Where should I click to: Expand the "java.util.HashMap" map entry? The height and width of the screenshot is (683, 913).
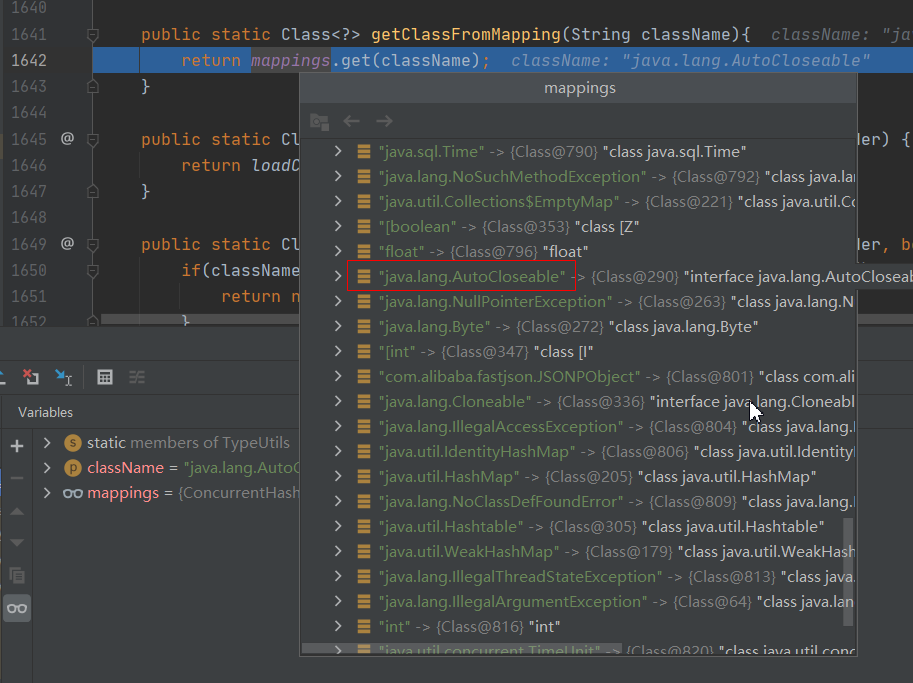click(338, 476)
